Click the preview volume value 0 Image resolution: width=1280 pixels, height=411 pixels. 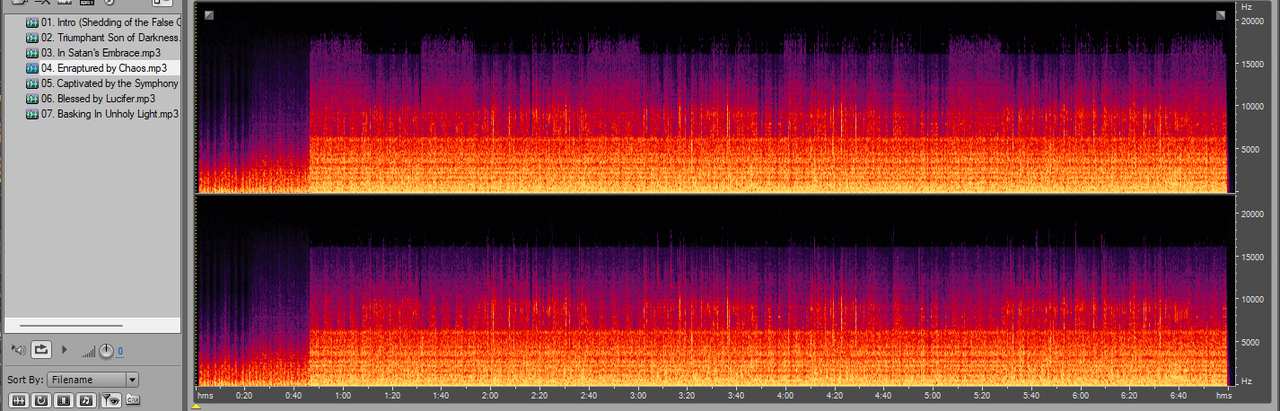point(121,352)
